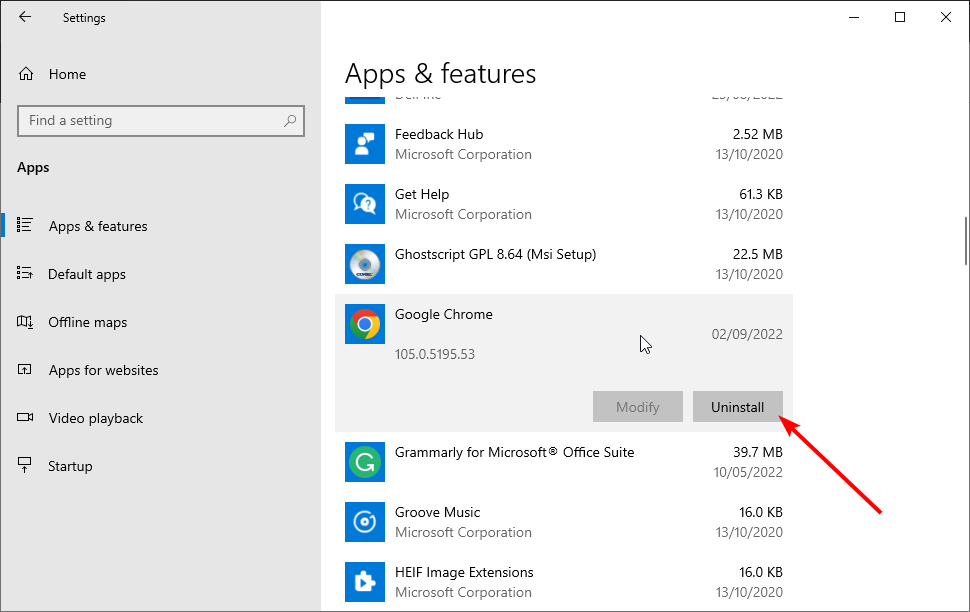The image size is (970, 612).
Task: Click the Apps & features heading
Action: click(x=440, y=74)
